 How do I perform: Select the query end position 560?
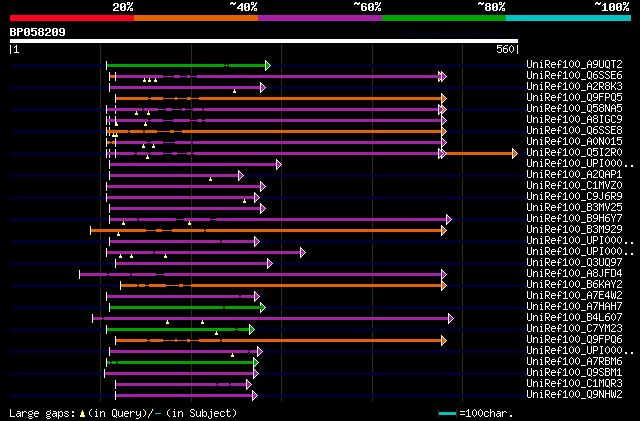505,49
